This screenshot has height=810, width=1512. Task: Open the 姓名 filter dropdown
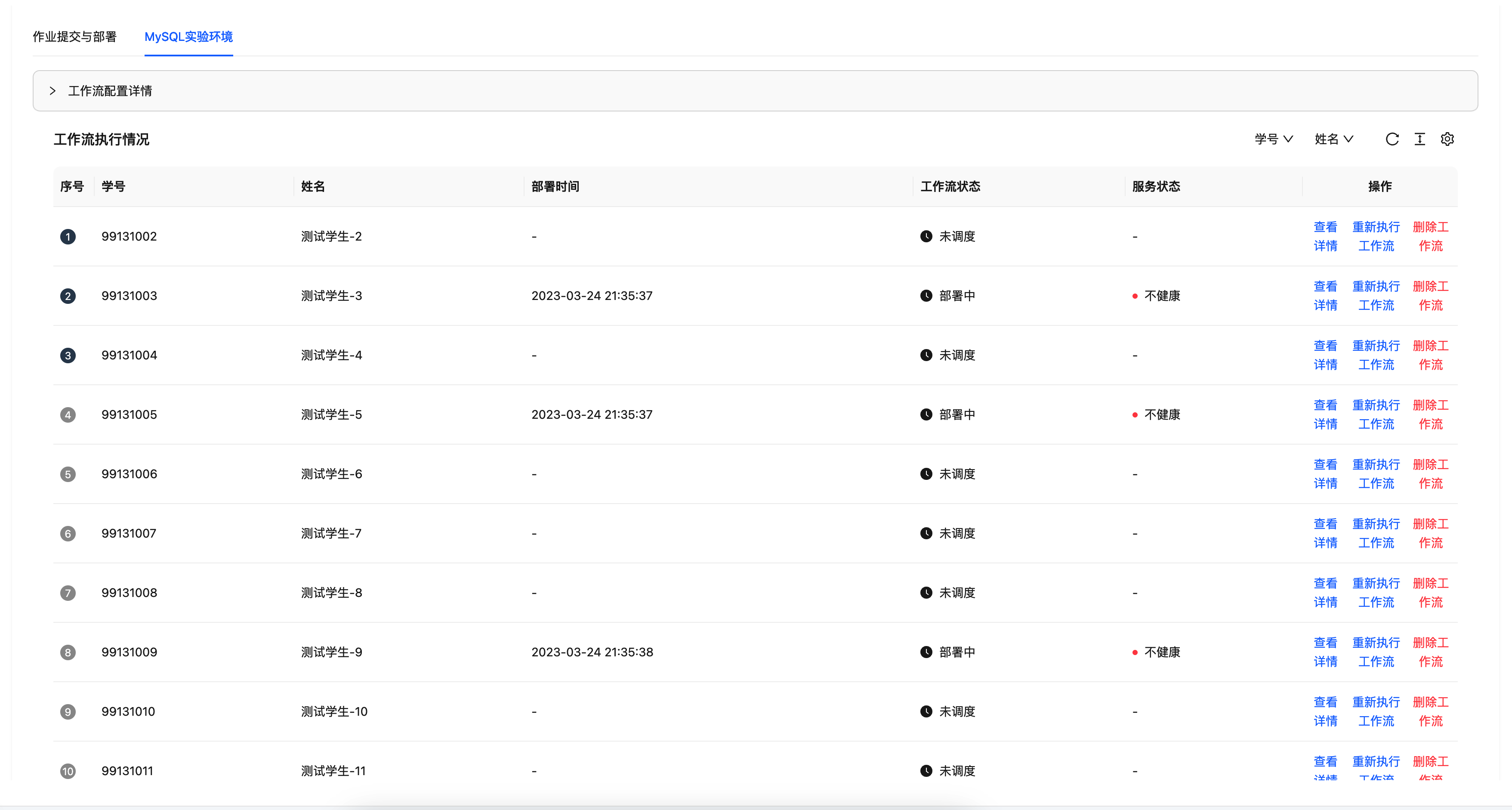coord(1333,139)
